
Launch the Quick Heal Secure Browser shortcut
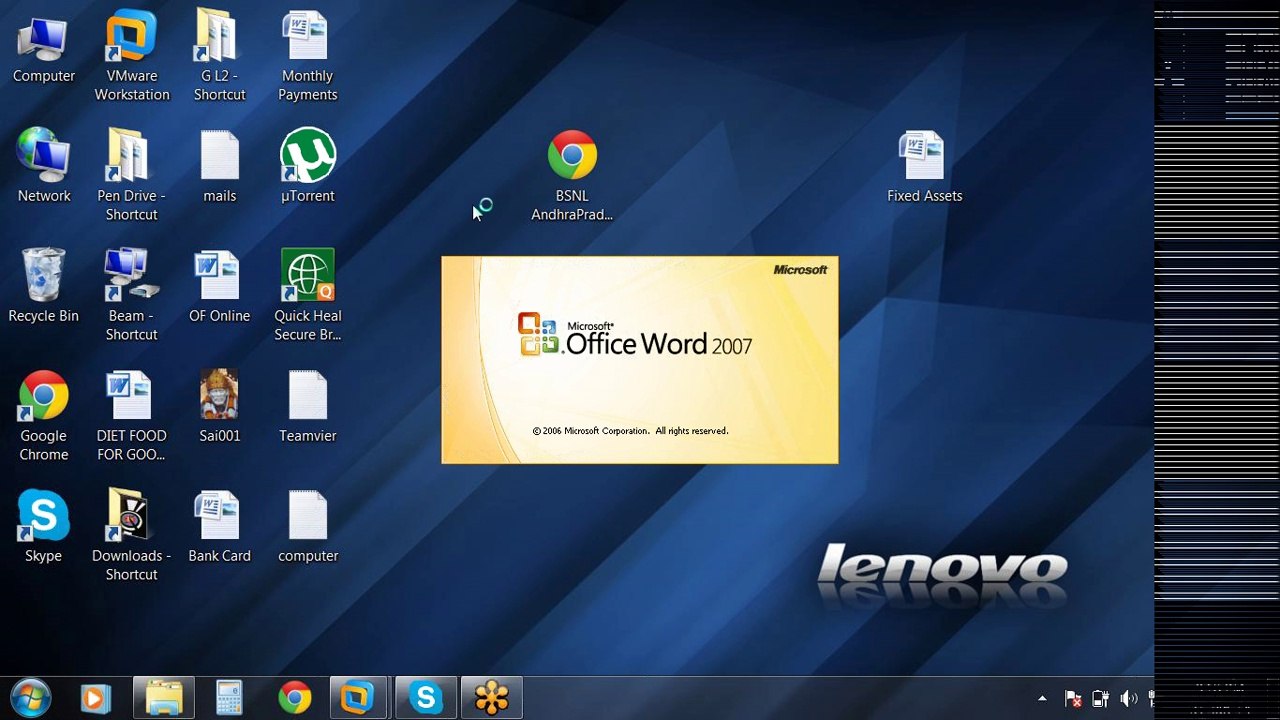tap(308, 296)
